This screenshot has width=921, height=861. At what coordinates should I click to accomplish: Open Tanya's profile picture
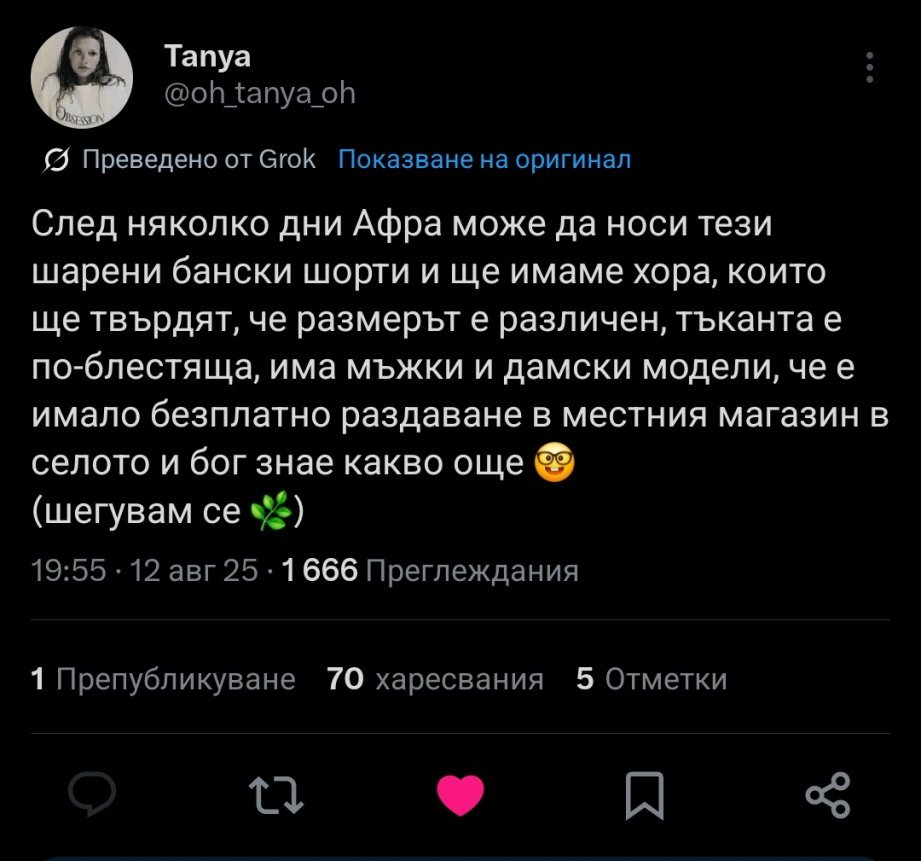point(82,77)
